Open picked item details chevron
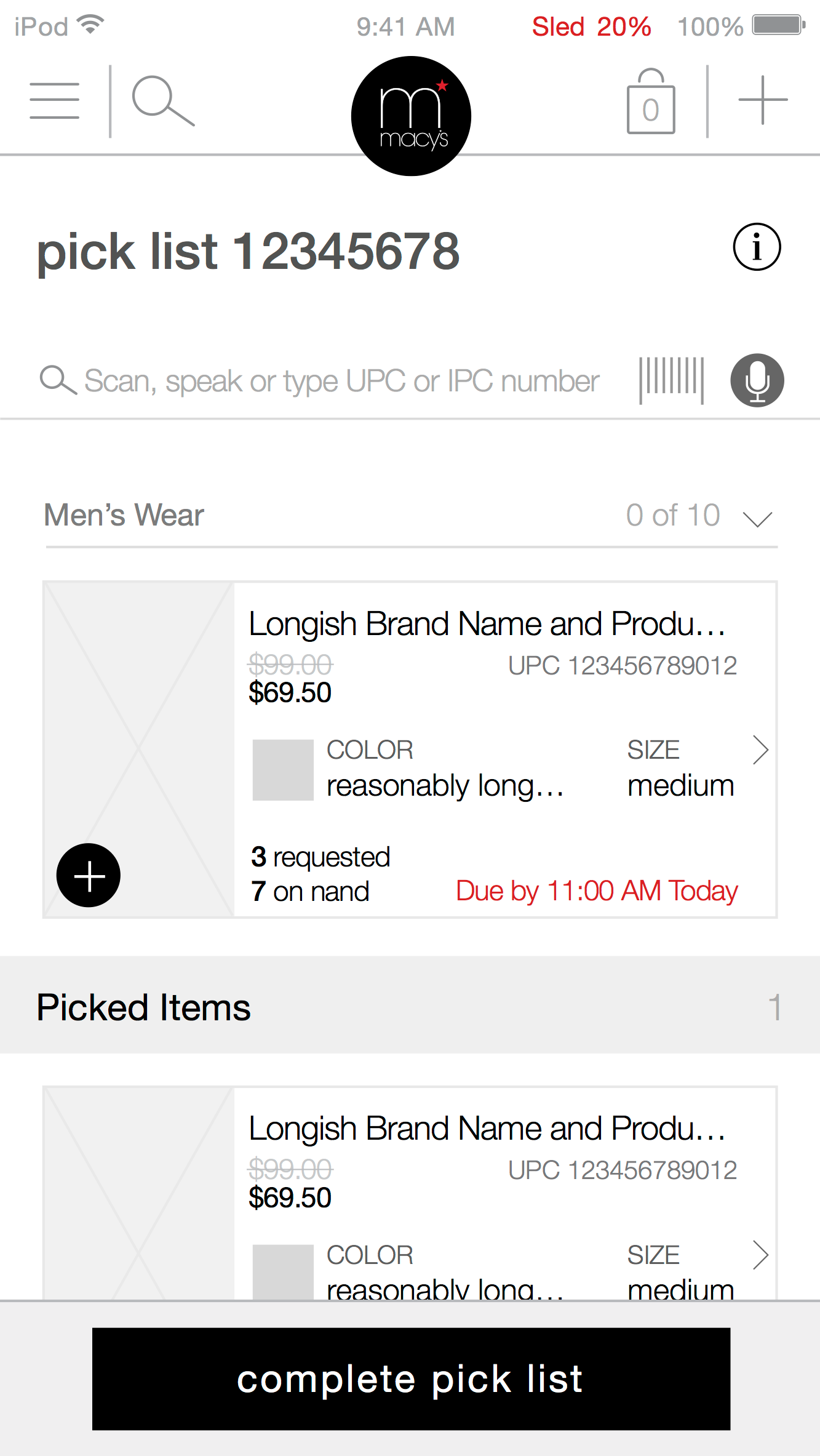This screenshot has width=820, height=1456. [x=760, y=1255]
